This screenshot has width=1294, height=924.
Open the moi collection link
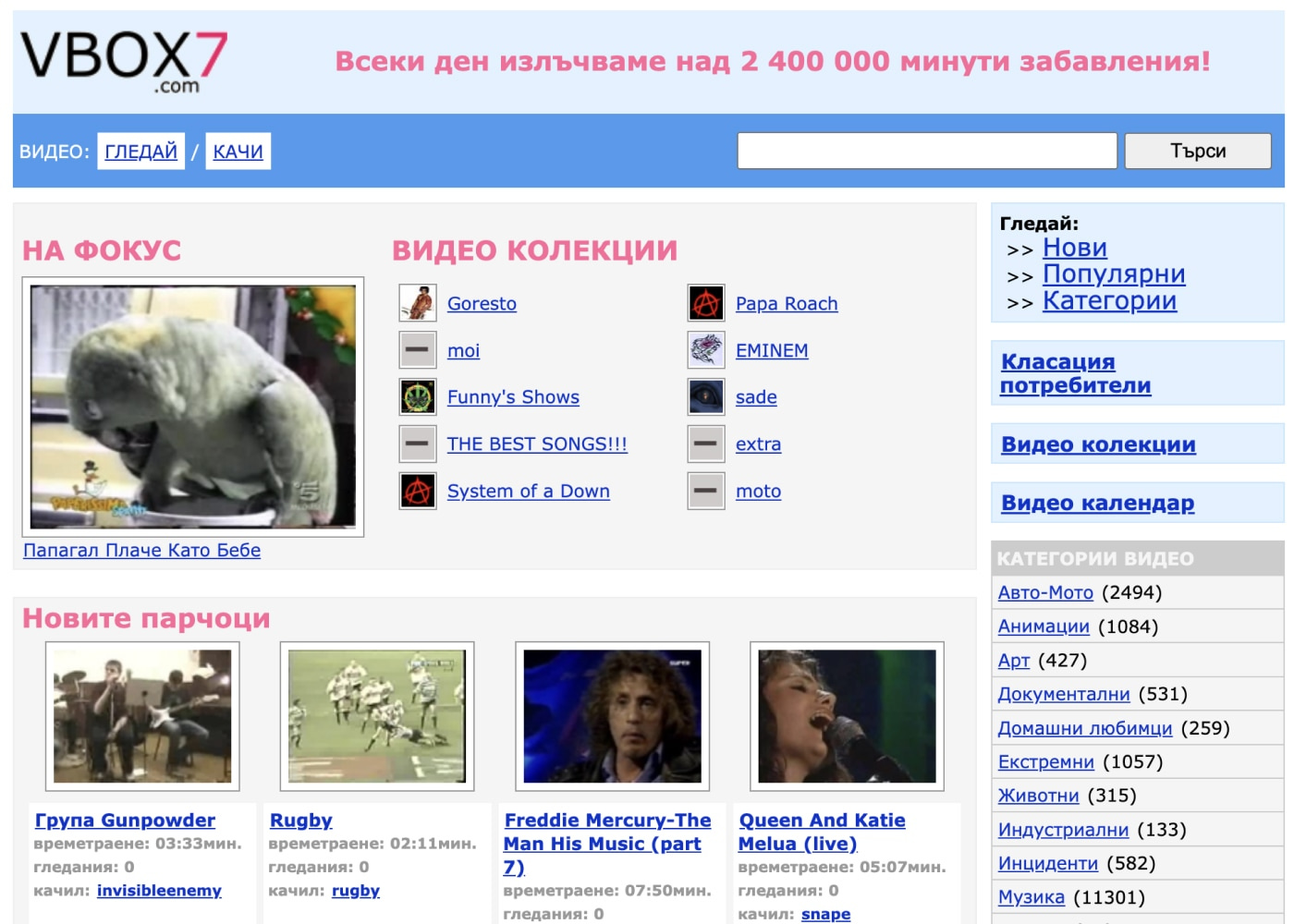(x=463, y=351)
